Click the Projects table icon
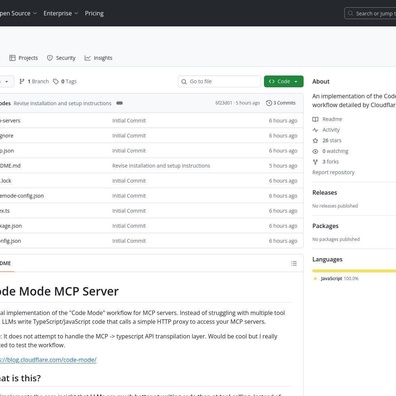 coord(12,58)
